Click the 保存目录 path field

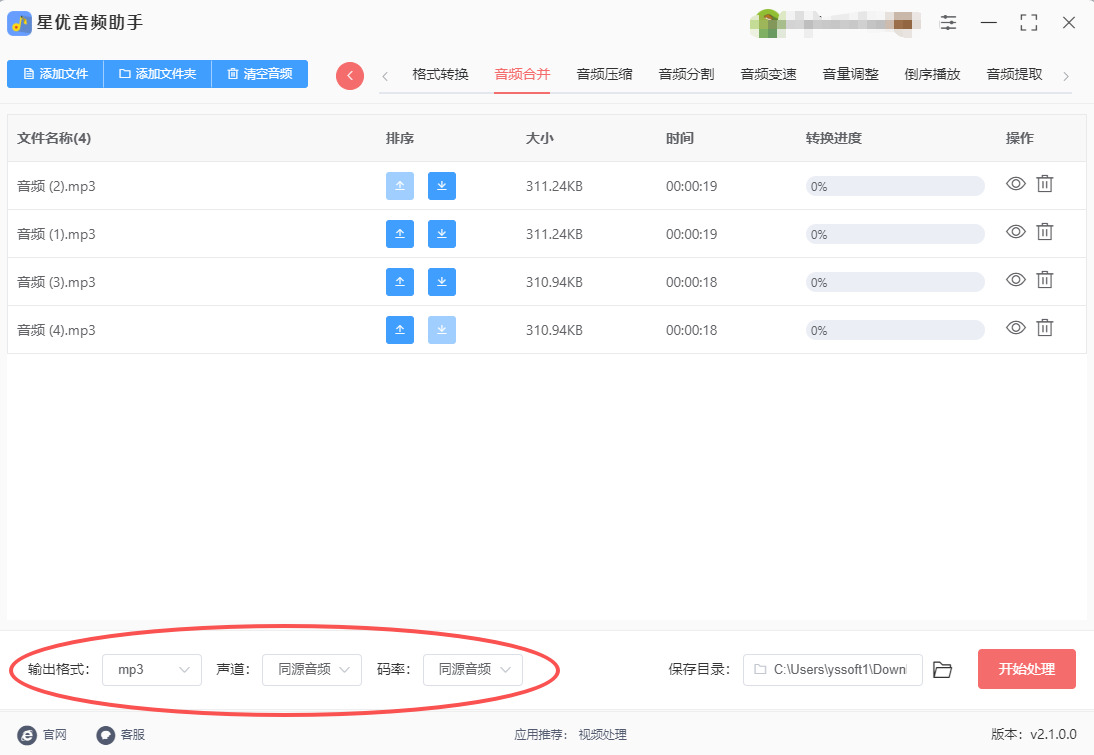[832, 670]
